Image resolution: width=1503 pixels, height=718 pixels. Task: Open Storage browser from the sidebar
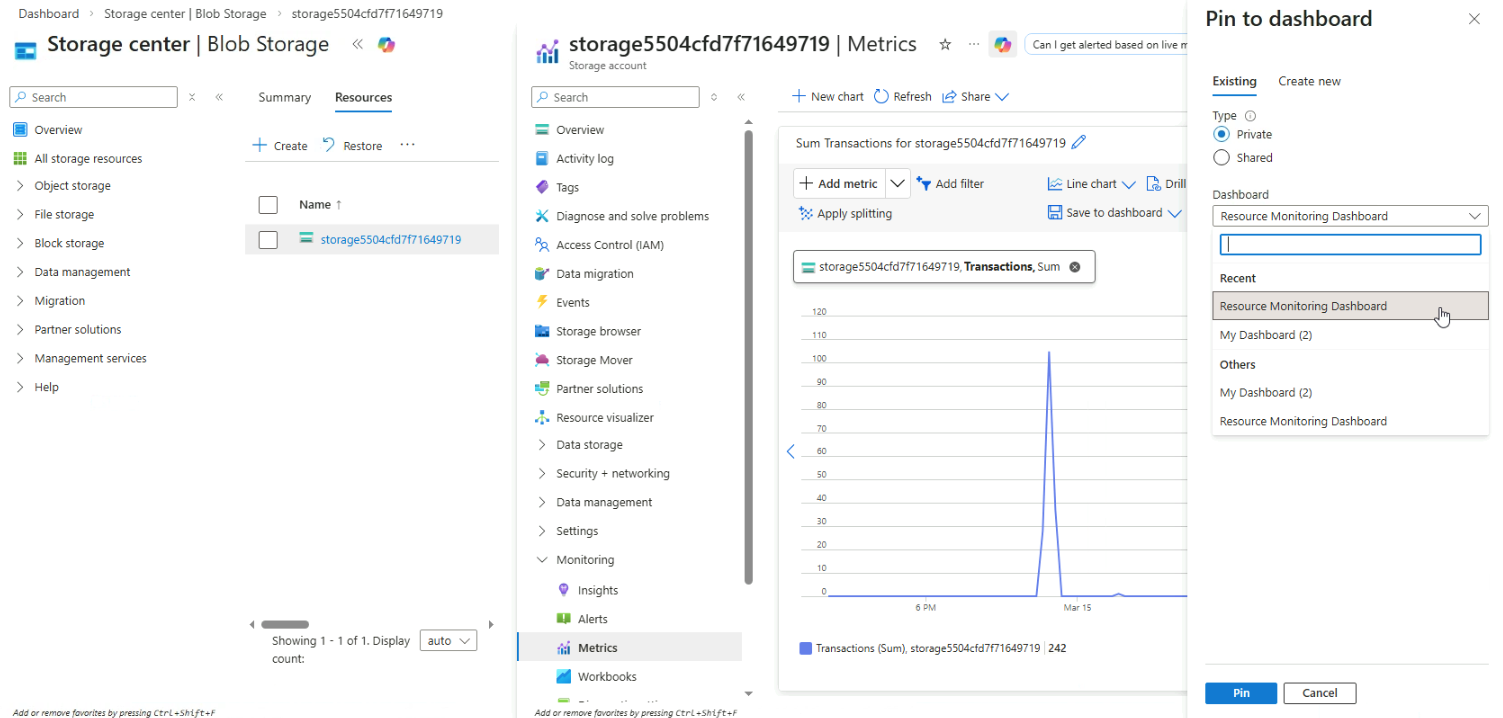click(598, 331)
